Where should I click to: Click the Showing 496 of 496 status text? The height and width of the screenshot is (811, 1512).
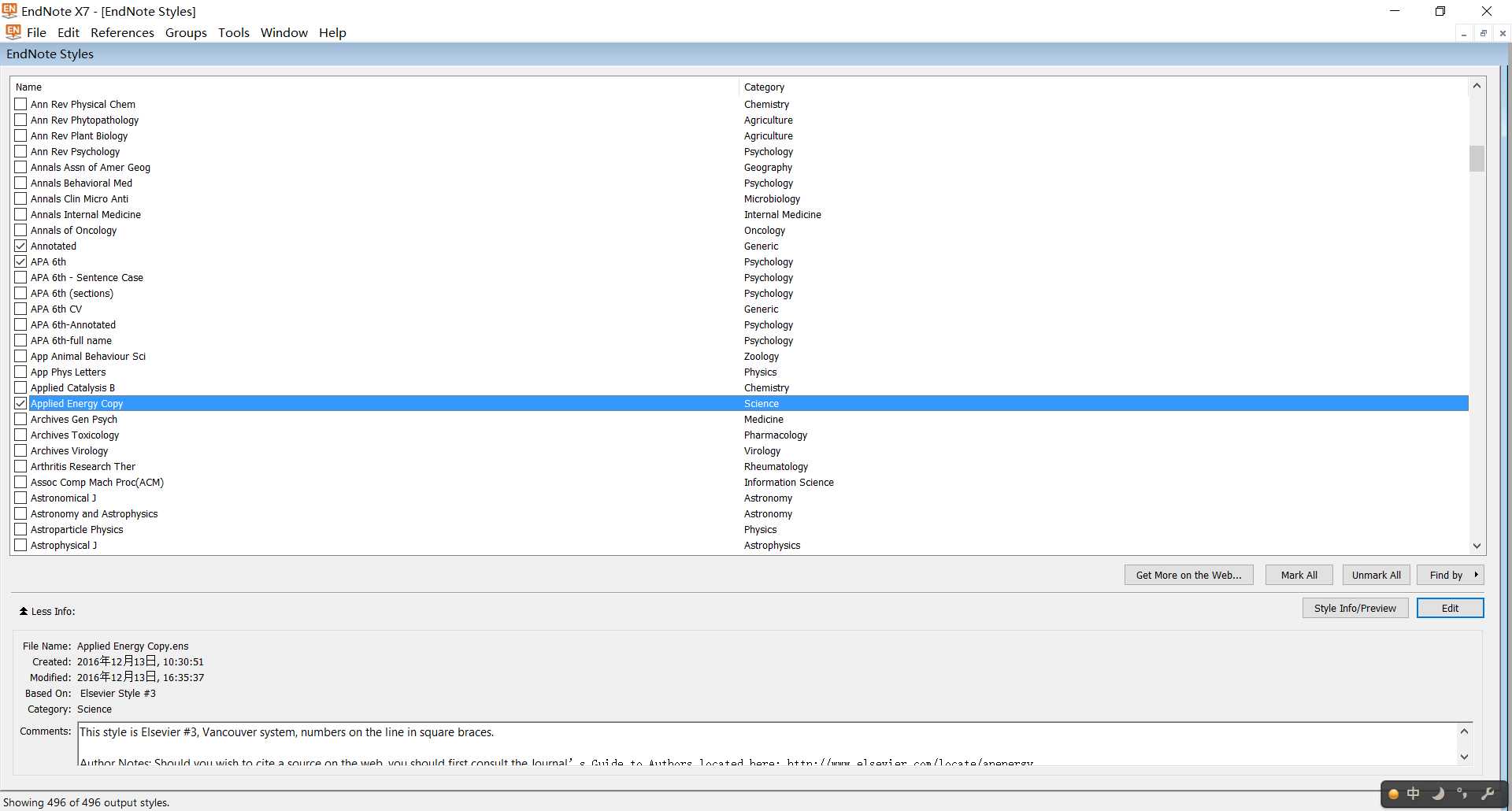(86, 802)
